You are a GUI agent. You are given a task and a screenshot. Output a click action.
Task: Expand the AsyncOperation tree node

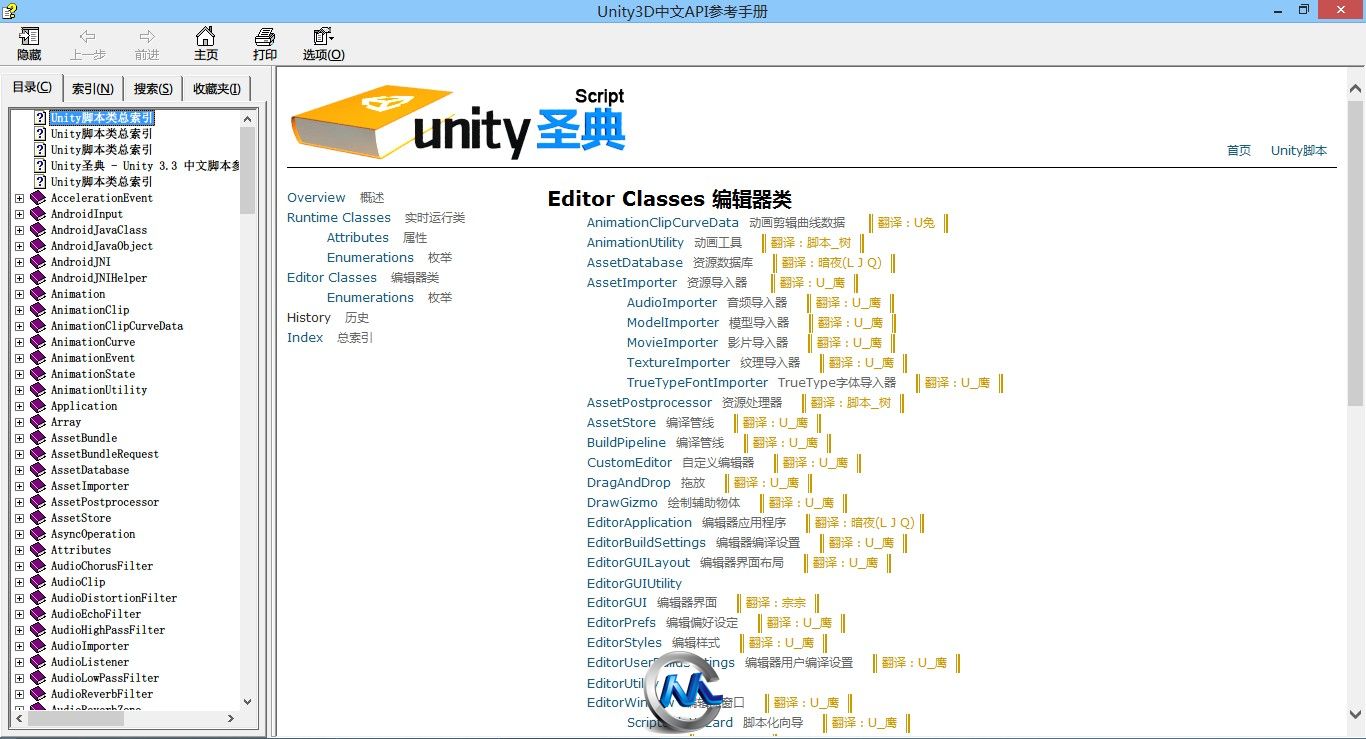(x=19, y=534)
